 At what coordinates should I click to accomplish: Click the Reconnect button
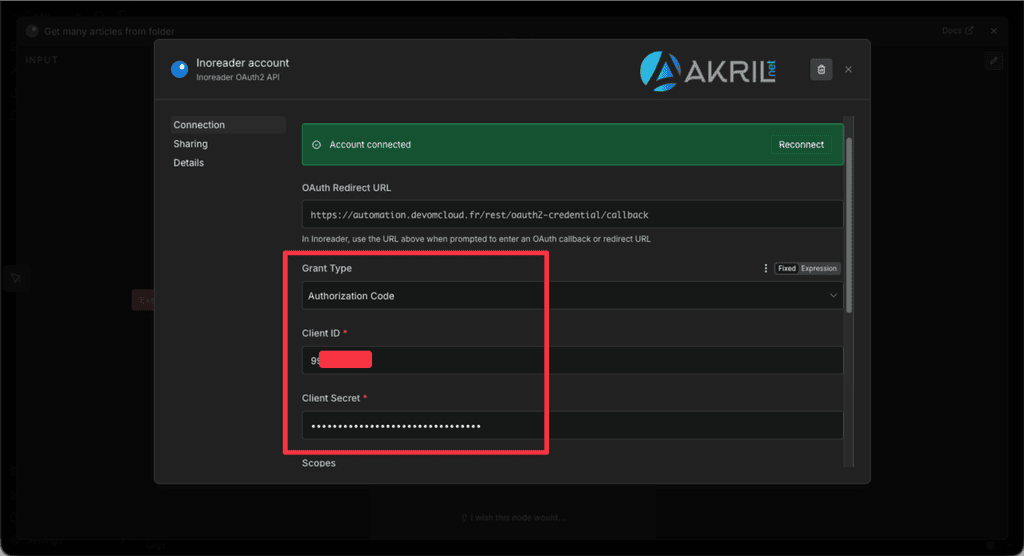tap(801, 144)
